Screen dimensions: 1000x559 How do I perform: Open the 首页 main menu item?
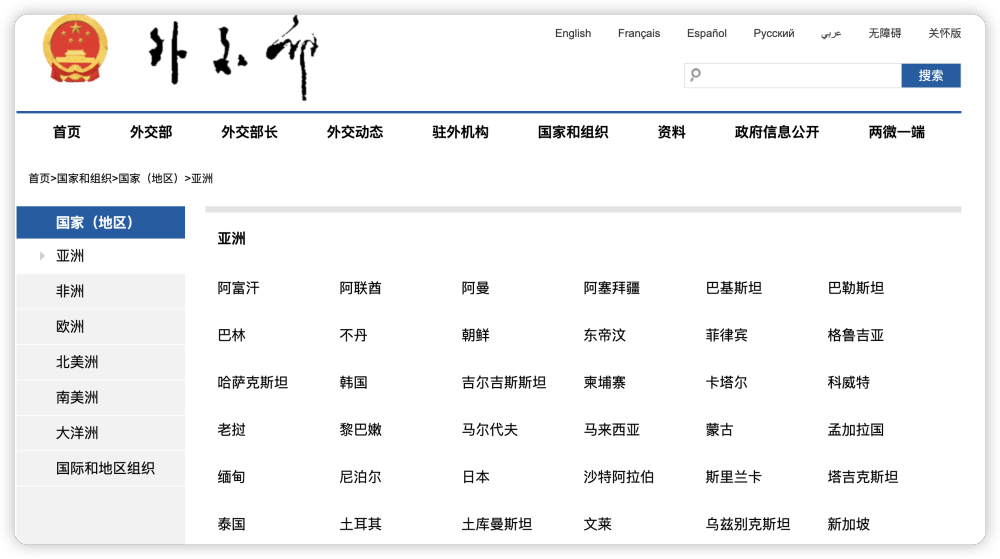coord(67,132)
